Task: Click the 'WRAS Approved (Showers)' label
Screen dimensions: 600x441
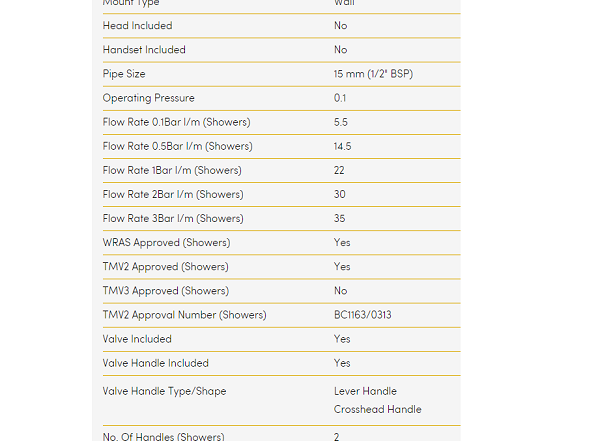Action: click(166, 243)
